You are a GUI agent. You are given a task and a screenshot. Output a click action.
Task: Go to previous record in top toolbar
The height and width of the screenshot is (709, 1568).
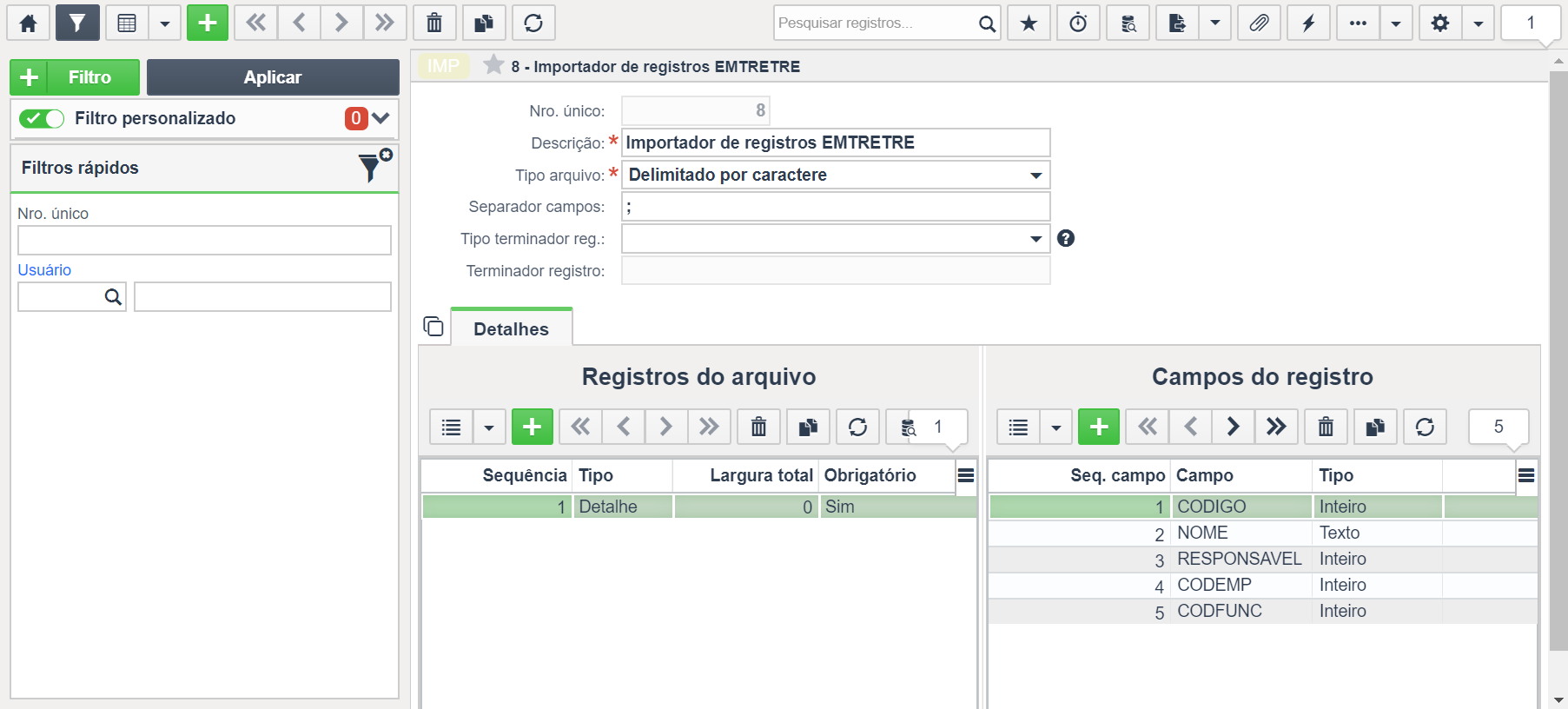point(300,23)
